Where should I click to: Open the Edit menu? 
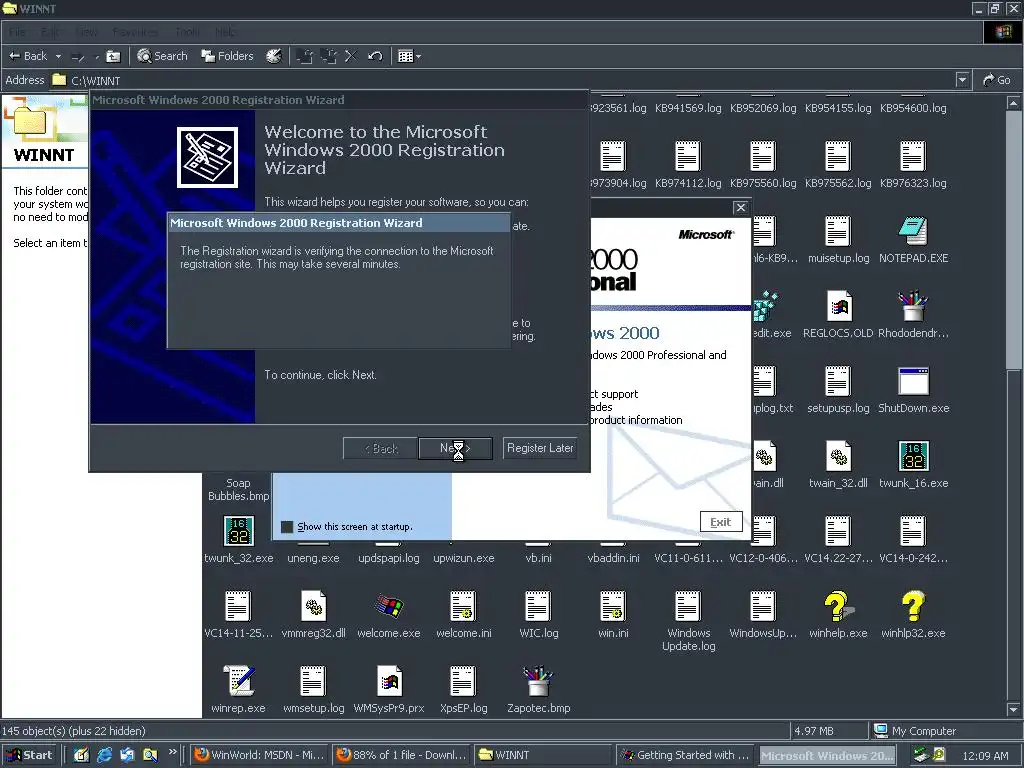pyautogui.click(x=50, y=32)
